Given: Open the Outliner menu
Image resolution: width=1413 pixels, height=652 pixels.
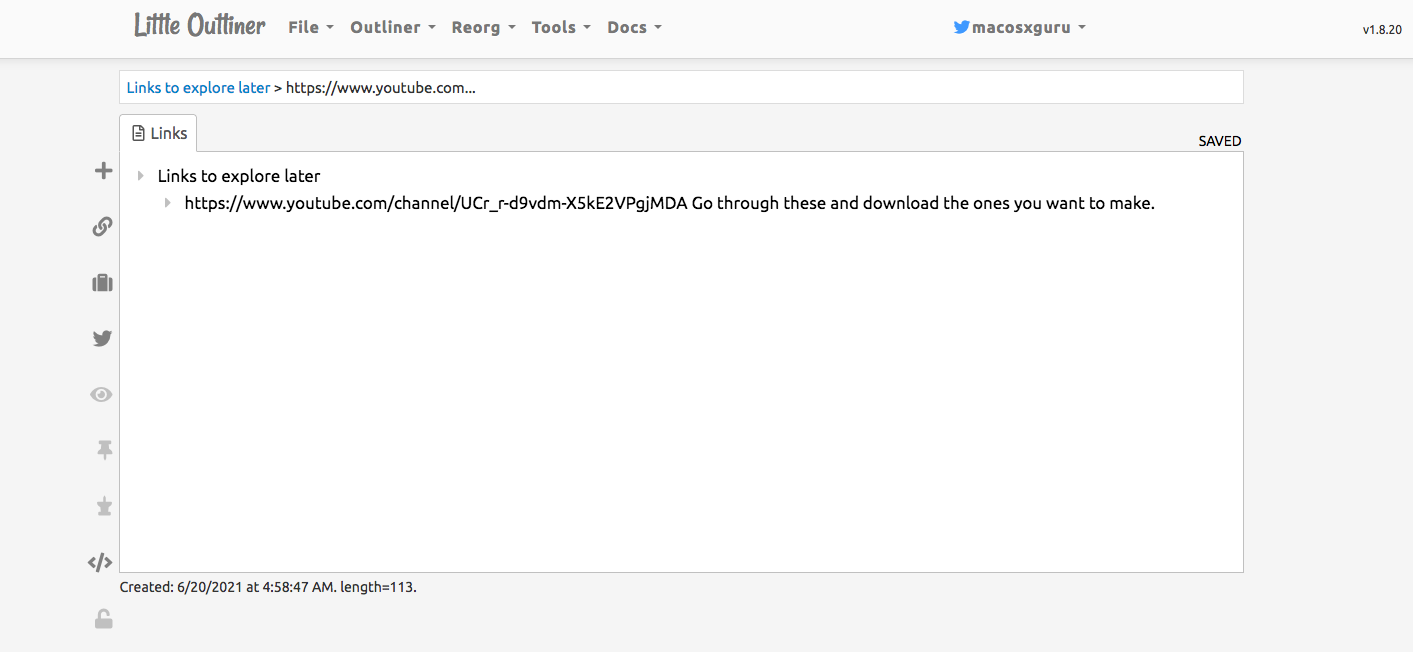Looking at the screenshot, I should pos(393,28).
